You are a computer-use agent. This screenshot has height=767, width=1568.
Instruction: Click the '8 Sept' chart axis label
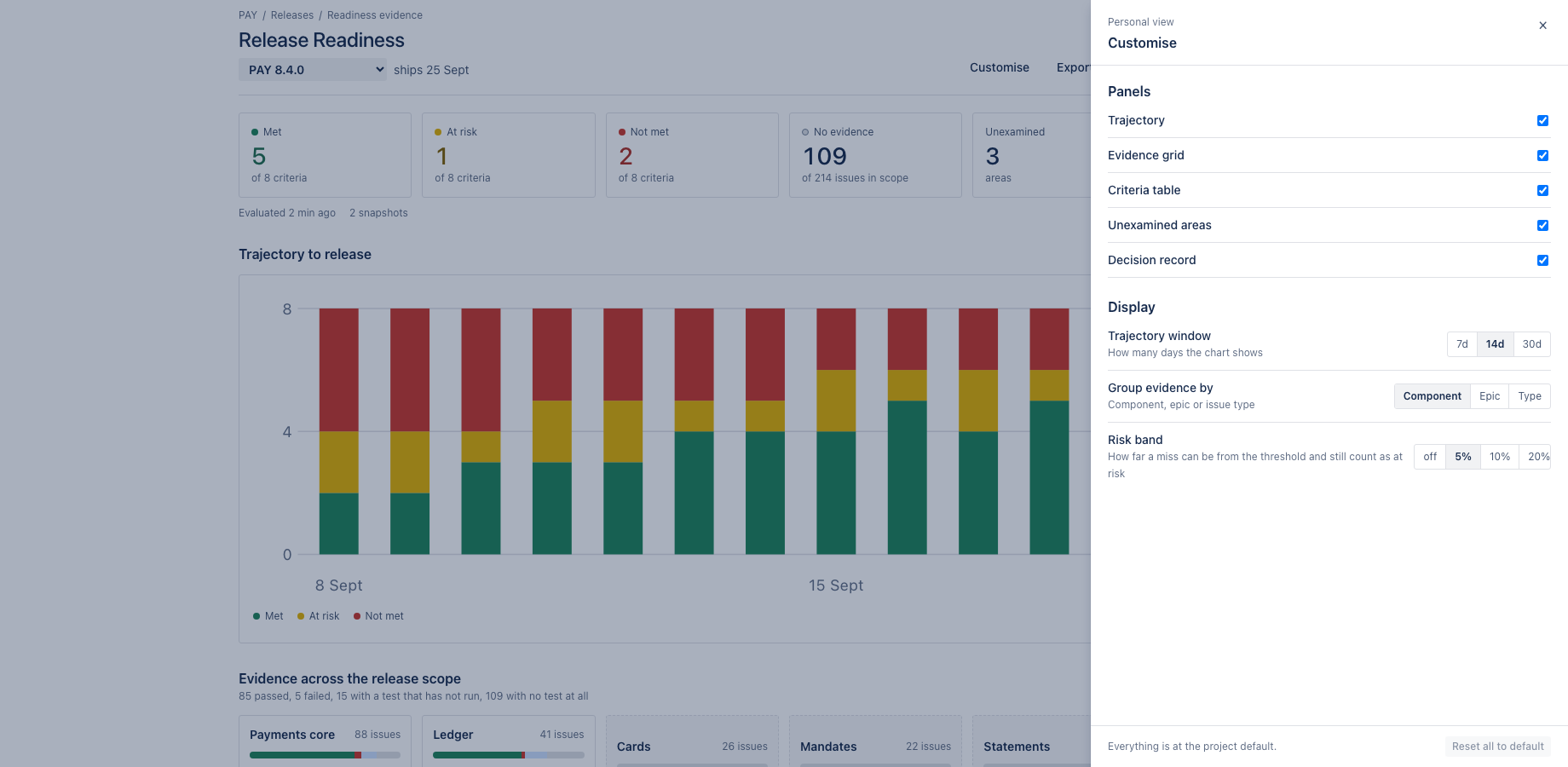click(x=338, y=585)
